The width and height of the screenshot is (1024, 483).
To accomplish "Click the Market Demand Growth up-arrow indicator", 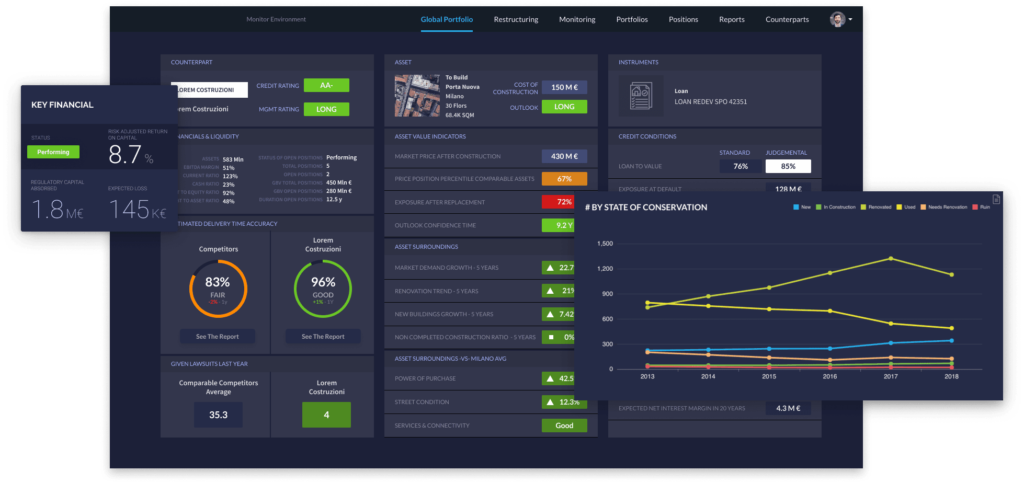I will [x=550, y=267].
